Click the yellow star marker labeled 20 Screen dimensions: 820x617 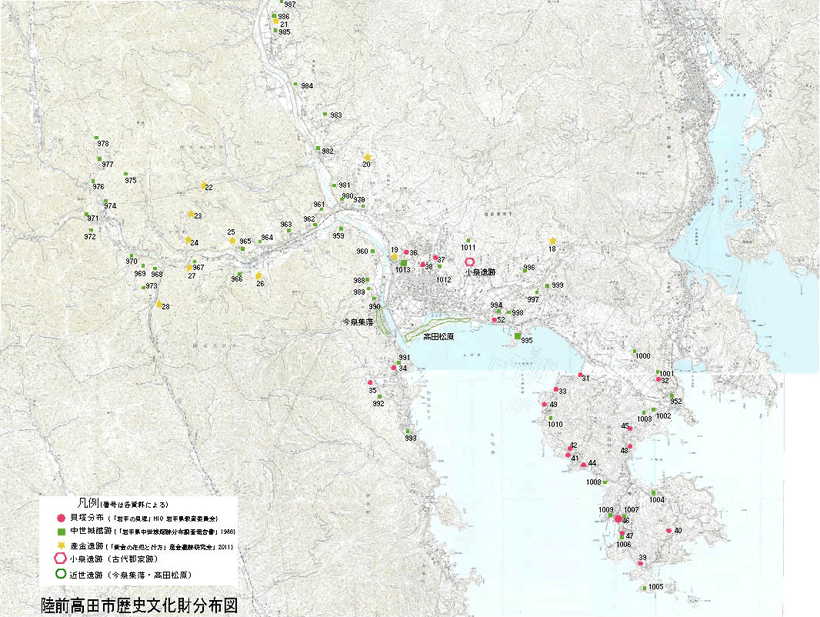pos(368,157)
